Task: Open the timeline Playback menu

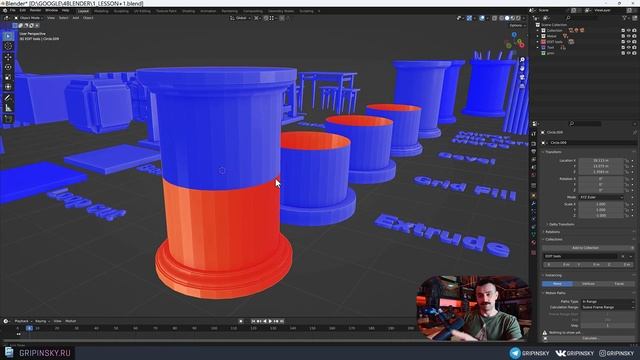Action: click(22, 321)
